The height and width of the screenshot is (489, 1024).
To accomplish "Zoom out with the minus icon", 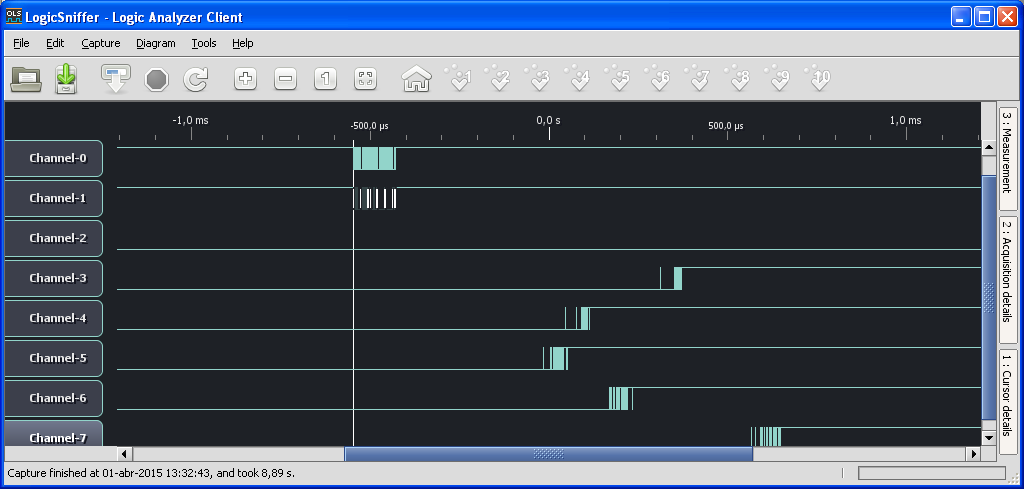I will (285, 80).
